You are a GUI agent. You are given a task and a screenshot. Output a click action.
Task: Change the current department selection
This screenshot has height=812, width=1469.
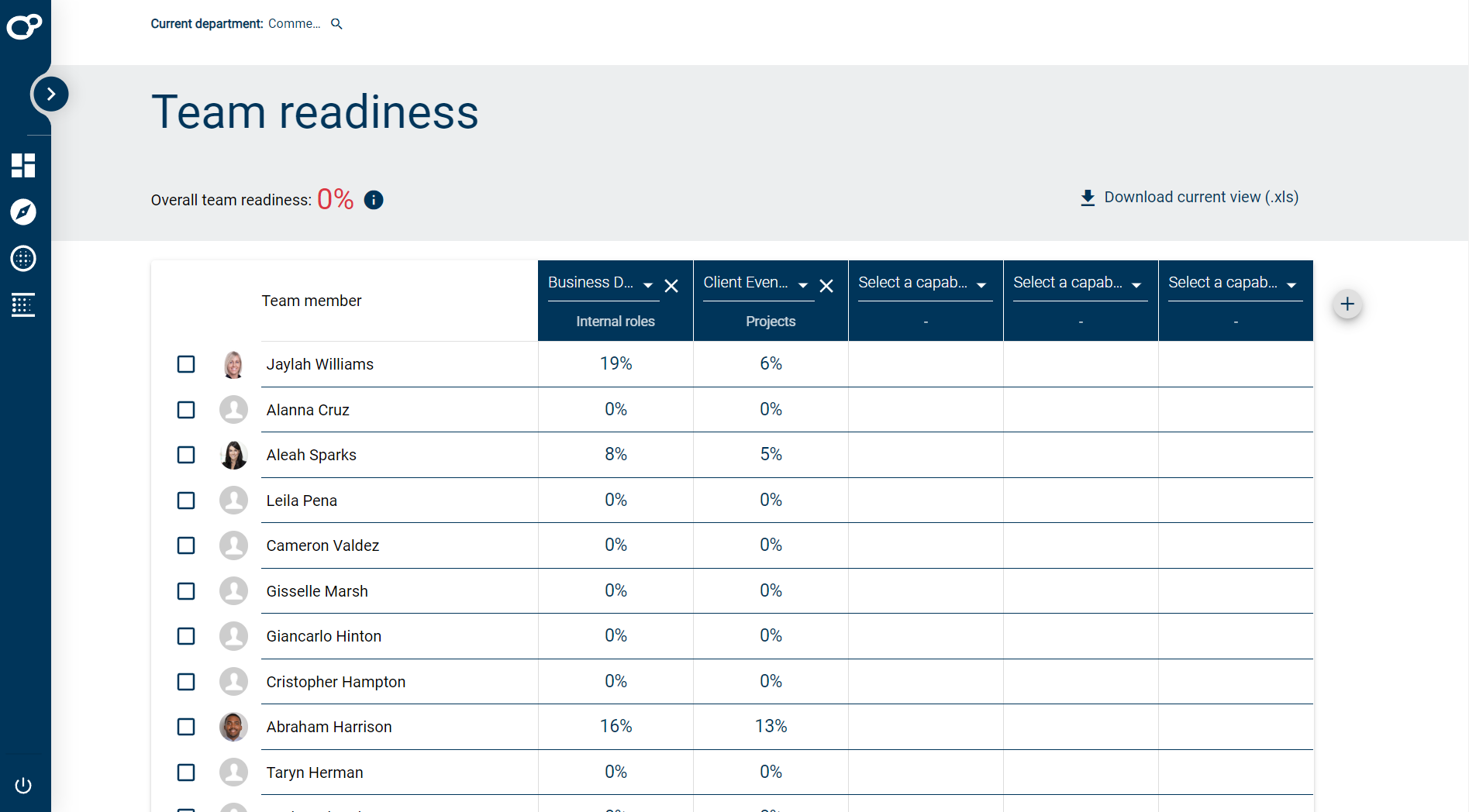pyautogui.click(x=294, y=23)
